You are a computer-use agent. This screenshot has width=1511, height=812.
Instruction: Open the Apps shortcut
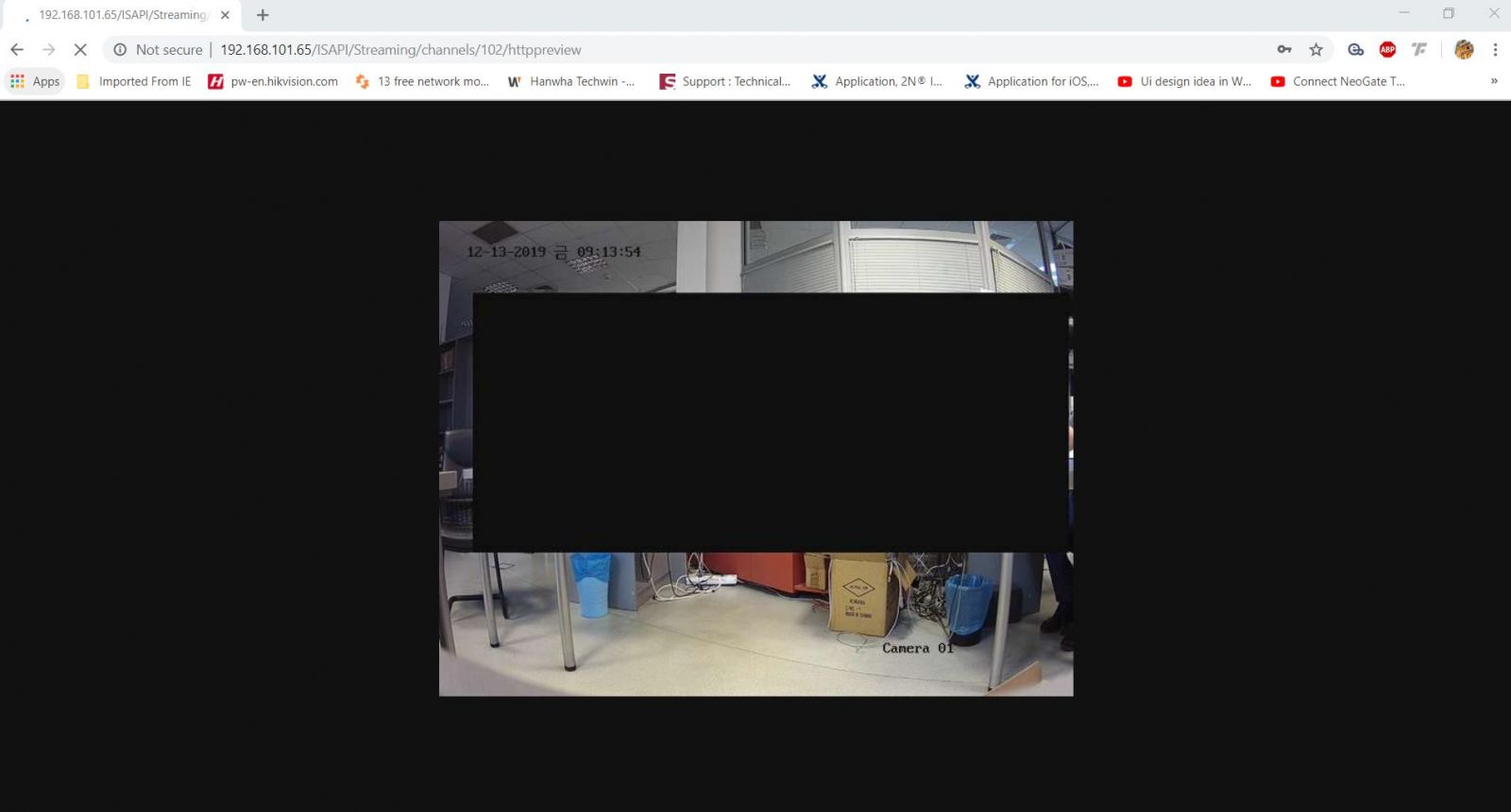[x=35, y=81]
